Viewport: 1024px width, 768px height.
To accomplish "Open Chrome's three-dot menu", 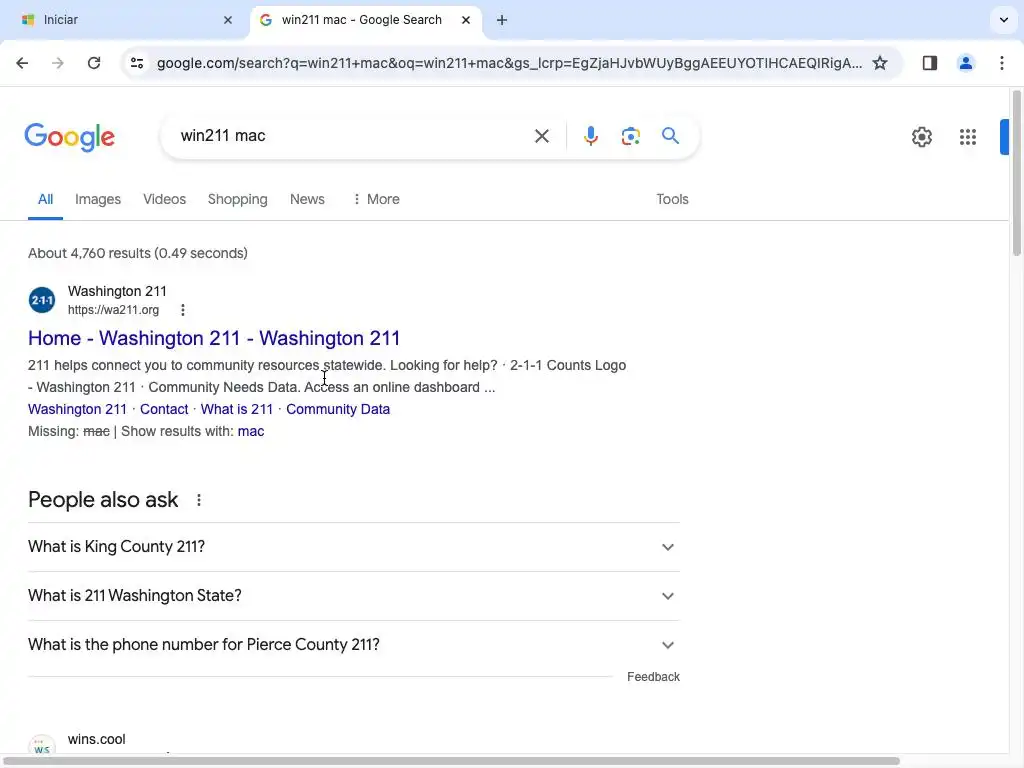I will (1002, 63).
